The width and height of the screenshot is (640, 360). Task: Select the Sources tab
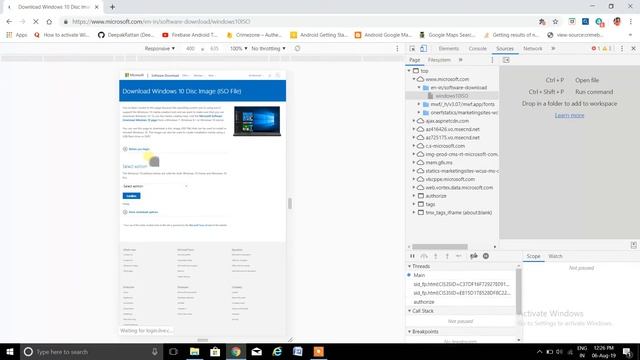504,49
